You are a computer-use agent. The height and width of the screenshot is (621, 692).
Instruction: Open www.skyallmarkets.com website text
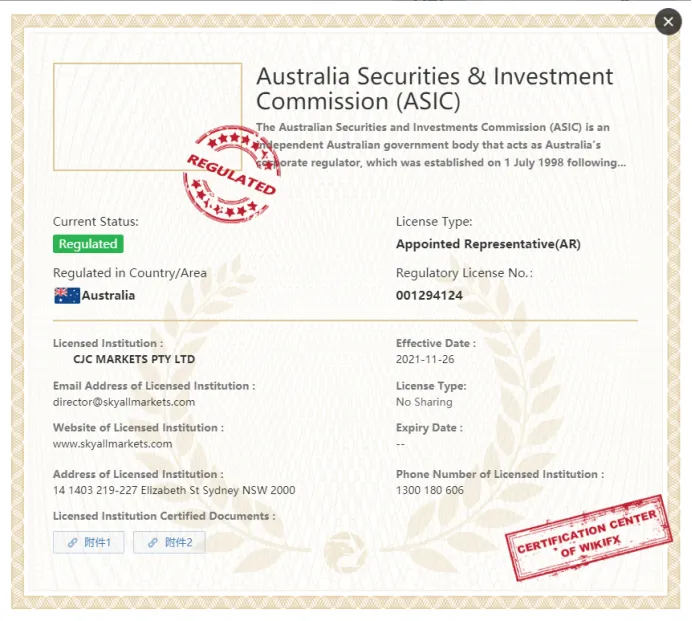click(x=113, y=444)
